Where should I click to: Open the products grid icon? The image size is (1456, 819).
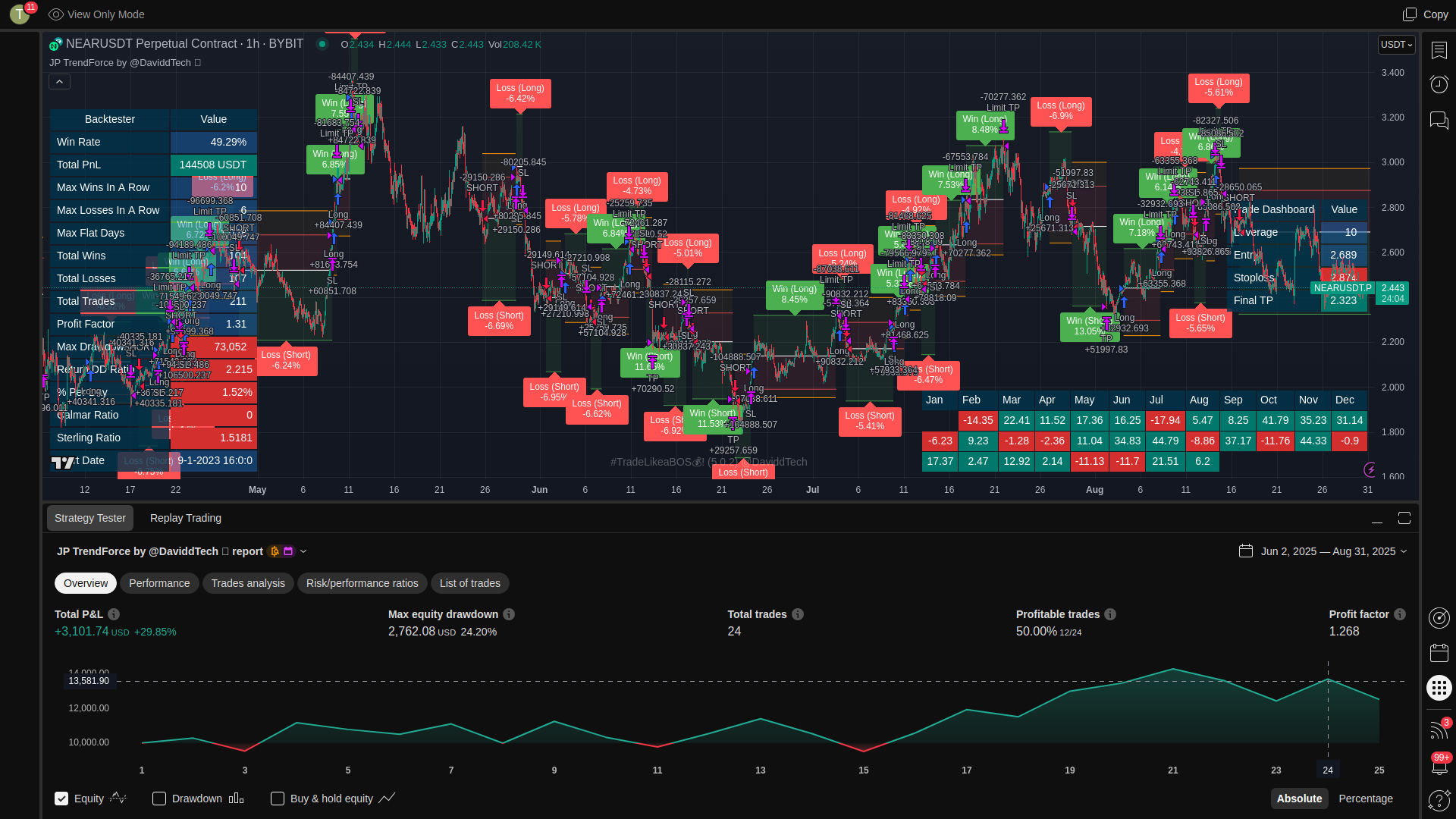(x=1439, y=688)
